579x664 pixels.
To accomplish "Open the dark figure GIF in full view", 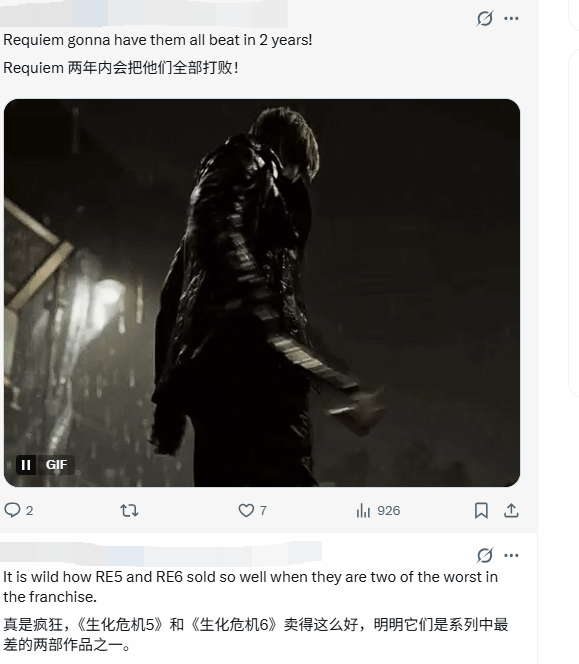I will pyautogui.click(x=262, y=293).
